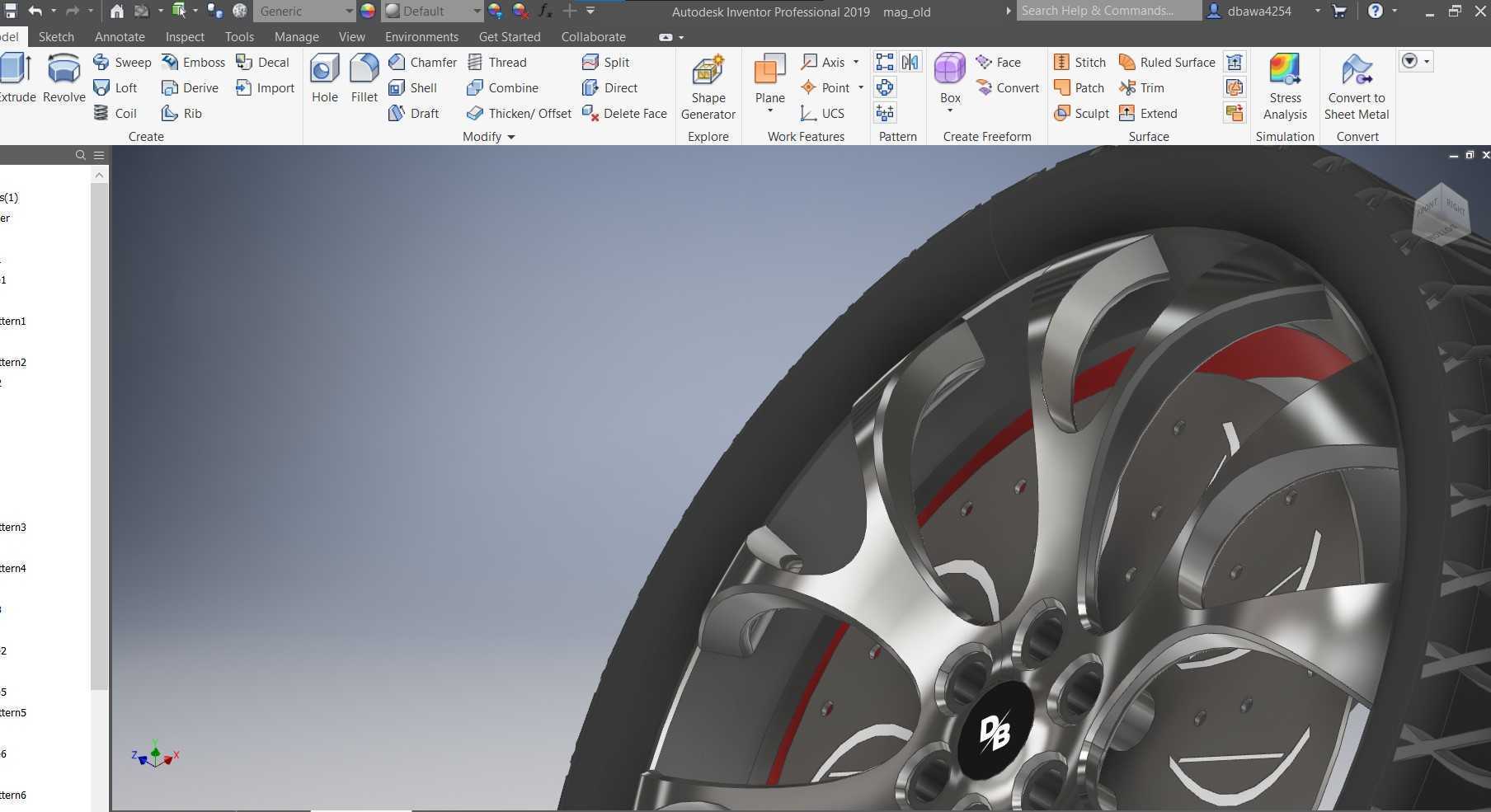The height and width of the screenshot is (812, 1491).
Task: Select the freeform Convert tool
Action: tap(1007, 87)
